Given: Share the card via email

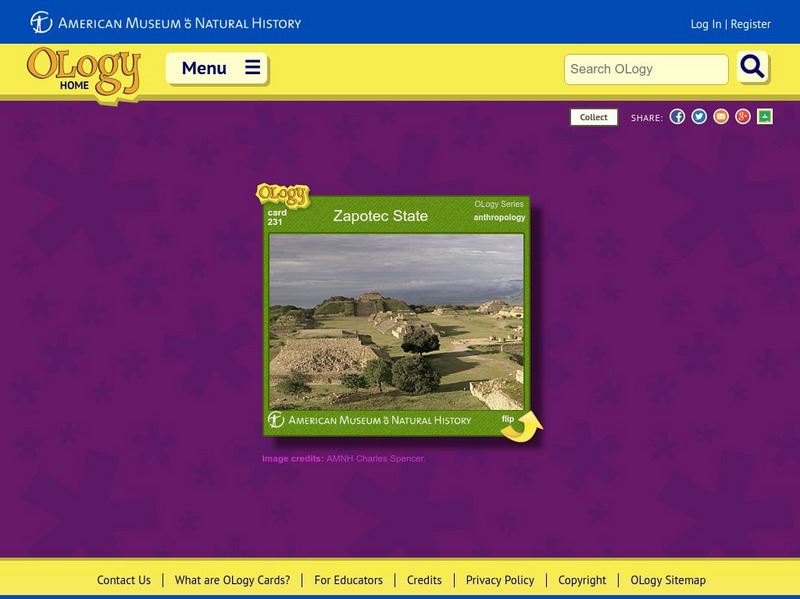Looking at the screenshot, I should point(723,116).
